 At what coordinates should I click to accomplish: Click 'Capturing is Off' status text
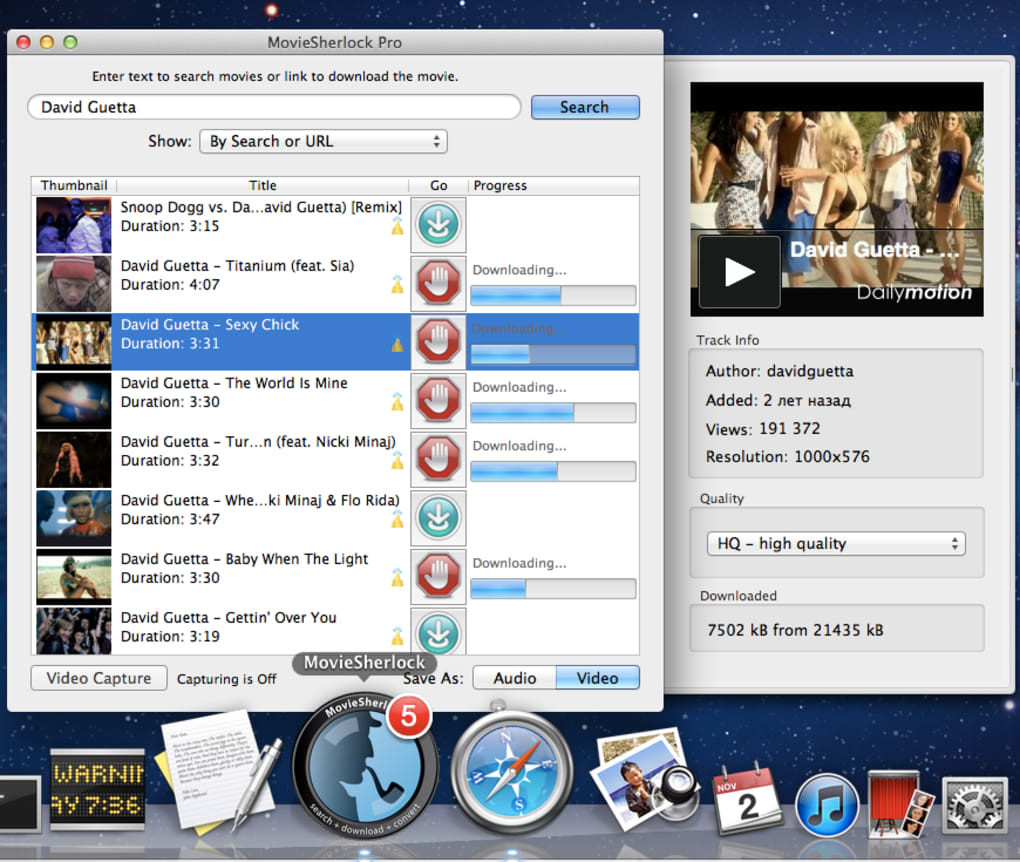pos(226,679)
